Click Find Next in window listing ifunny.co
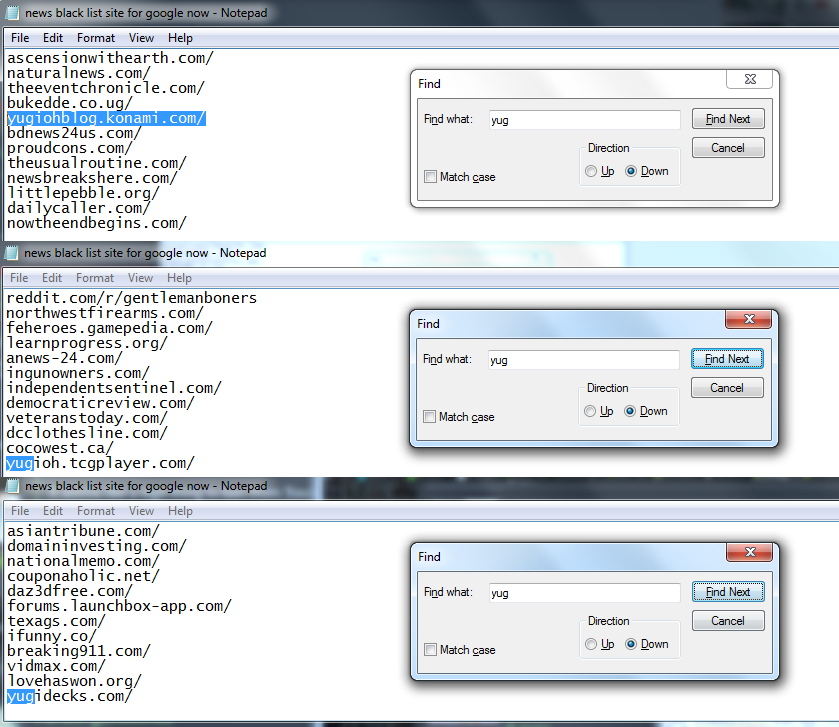Screen dimensions: 839x727 728,592
